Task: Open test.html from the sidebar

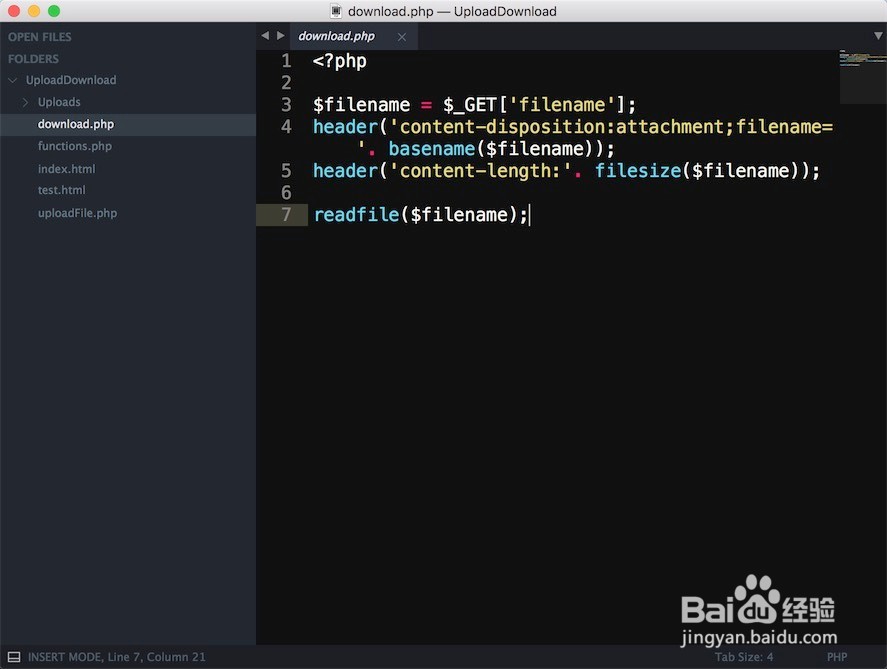Action: (61, 190)
